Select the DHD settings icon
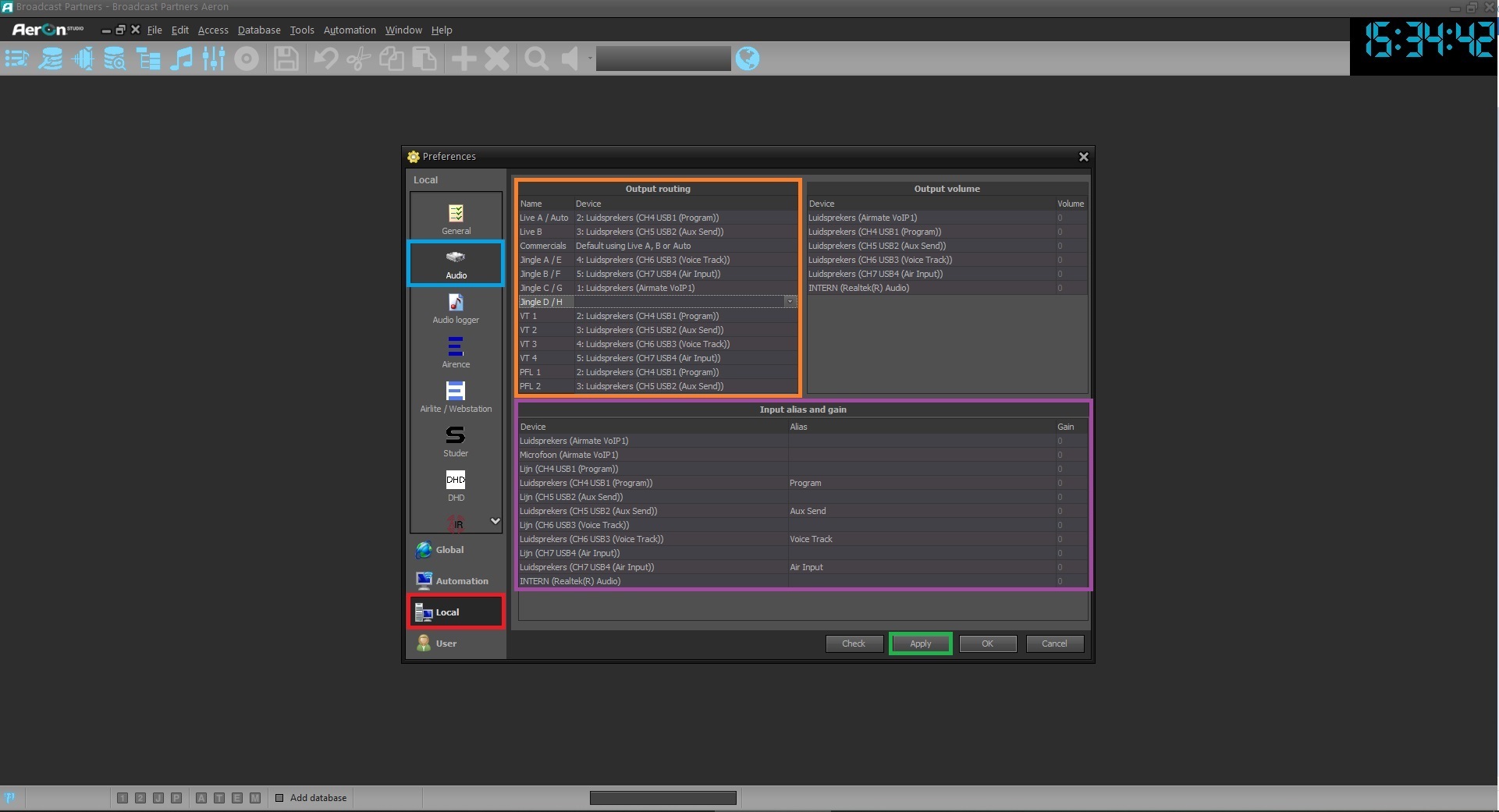This screenshot has height=812, width=1499. pos(456,486)
